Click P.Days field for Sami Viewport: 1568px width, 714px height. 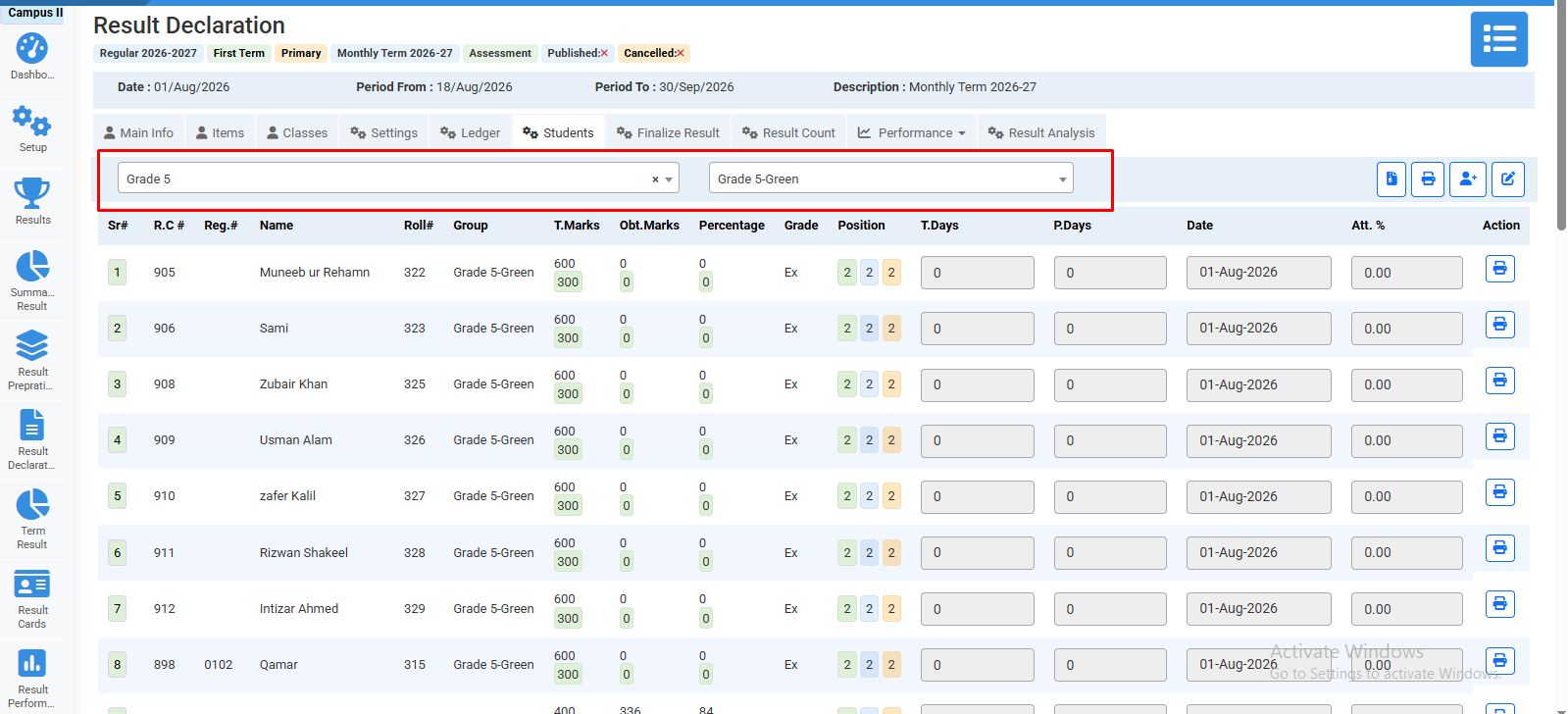(1110, 329)
